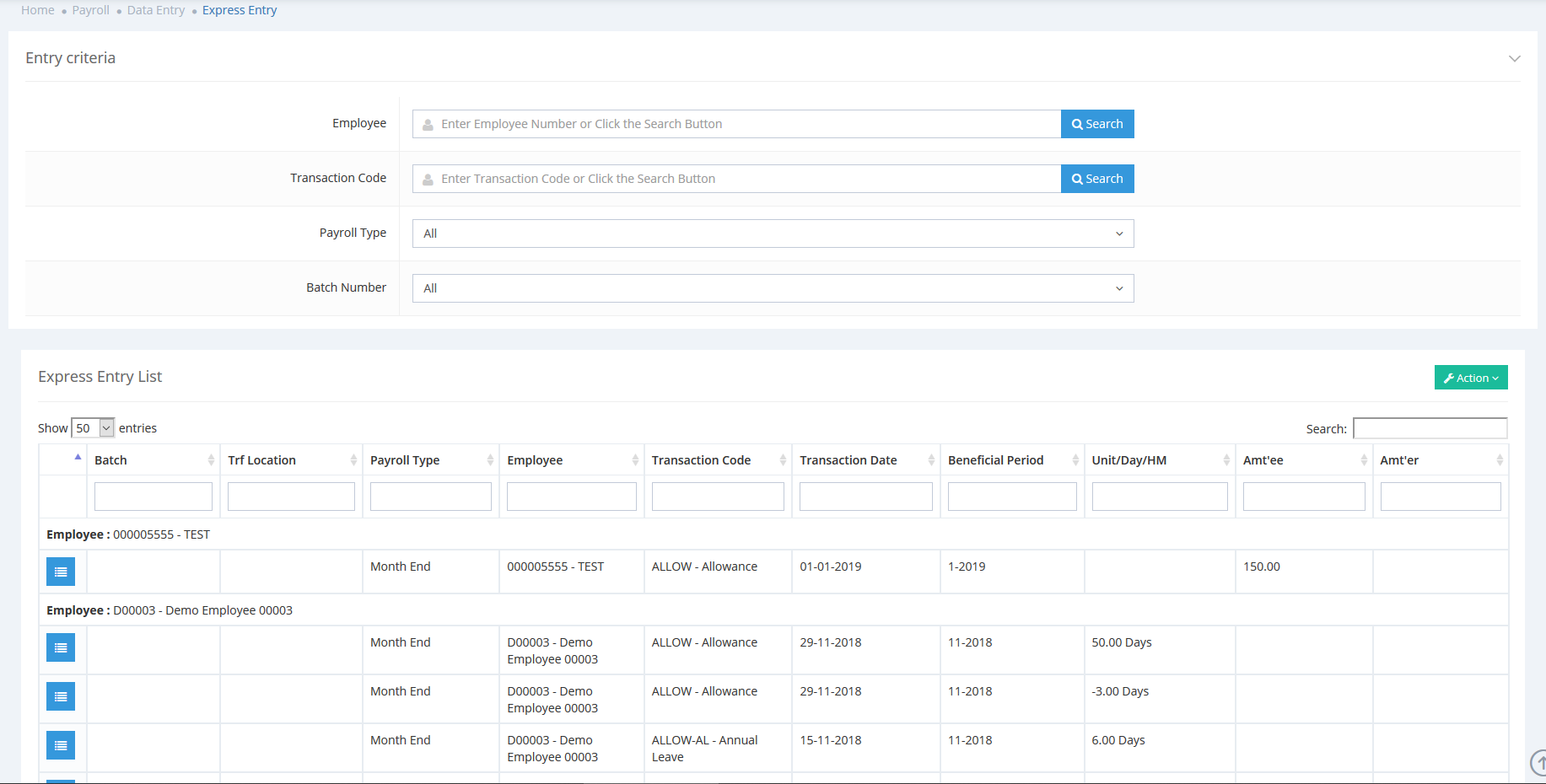Click the scroll-to-top arrow icon
The width and height of the screenshot is (1546, 784).
pos(1538,762)
